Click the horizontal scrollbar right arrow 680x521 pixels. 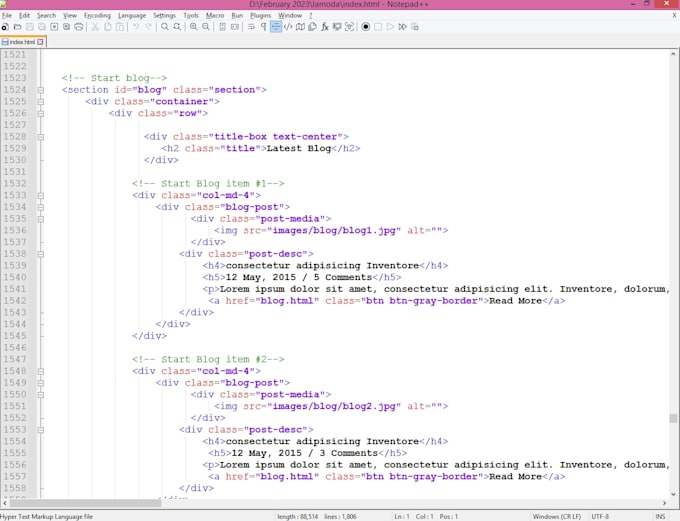point(664,503)
